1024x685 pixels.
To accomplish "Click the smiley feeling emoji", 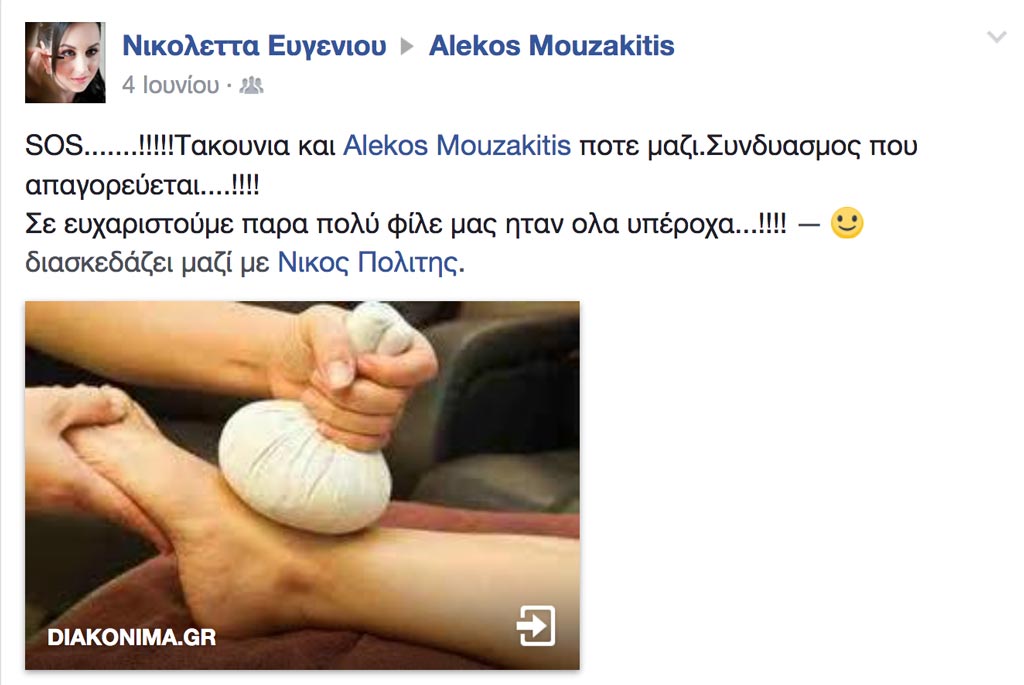I will click(847, 223).
